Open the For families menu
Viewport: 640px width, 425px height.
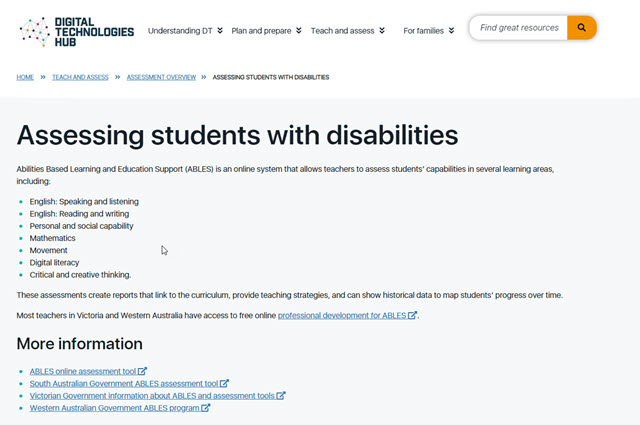[423, 31]
